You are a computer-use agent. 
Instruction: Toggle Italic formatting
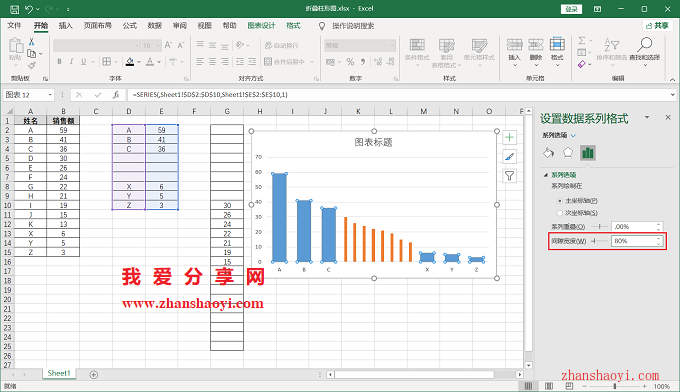71,62
